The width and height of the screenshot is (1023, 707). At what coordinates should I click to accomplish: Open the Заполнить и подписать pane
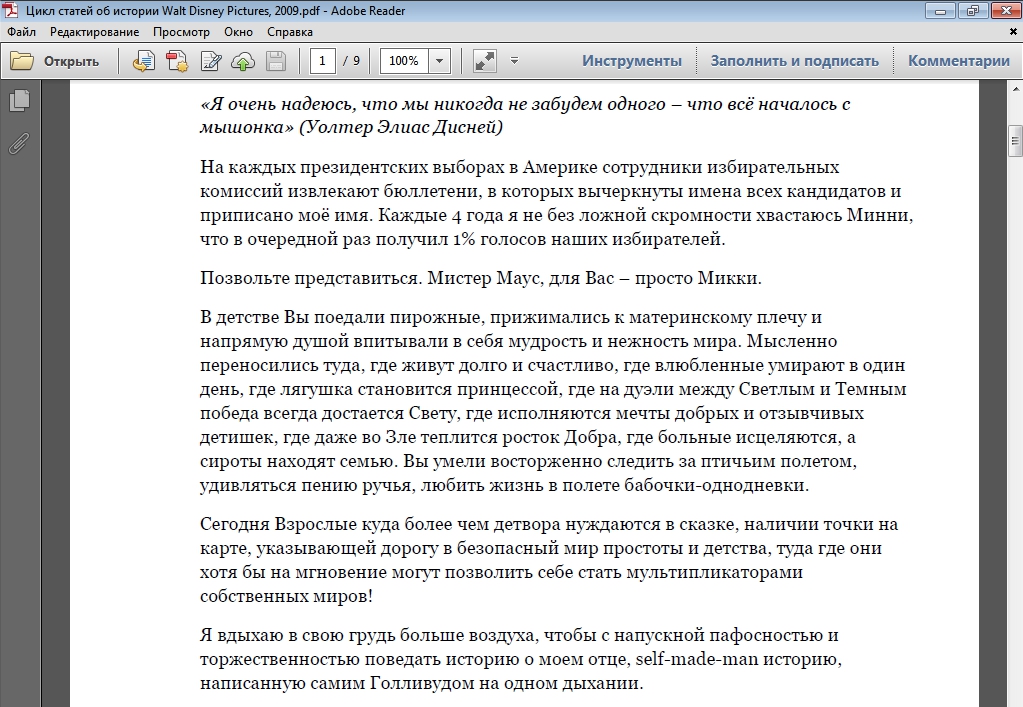coord(795,61)
